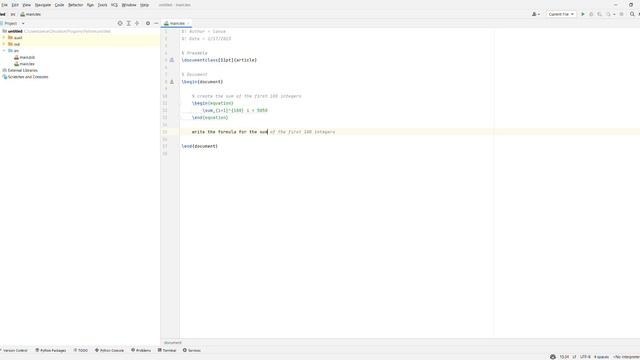Click the Collapse All icon in Project panel
The image size is (640, 360).
tap(137, 24)
